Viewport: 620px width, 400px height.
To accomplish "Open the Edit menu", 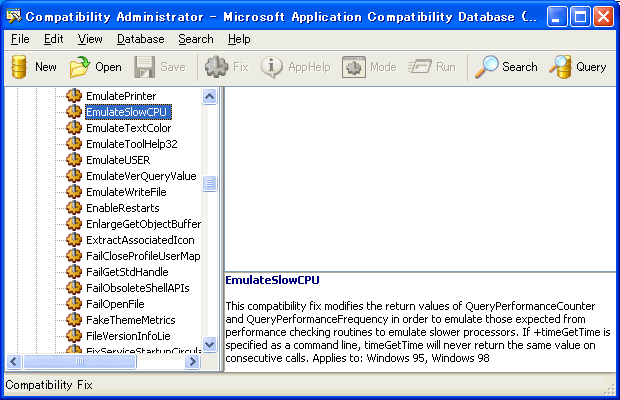I will click(53, 39).
